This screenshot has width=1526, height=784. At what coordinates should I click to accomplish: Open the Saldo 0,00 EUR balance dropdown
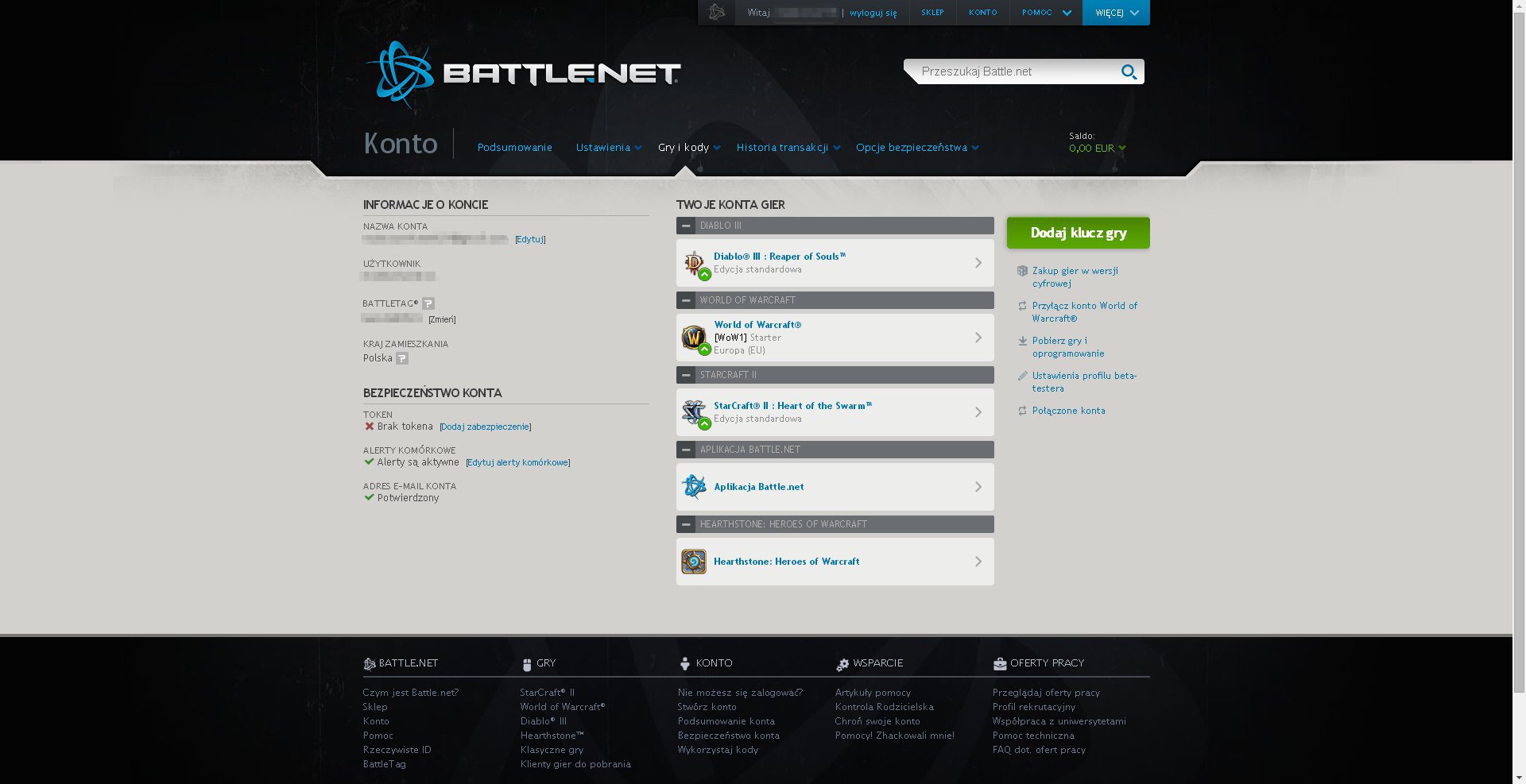pos(1098,149)
